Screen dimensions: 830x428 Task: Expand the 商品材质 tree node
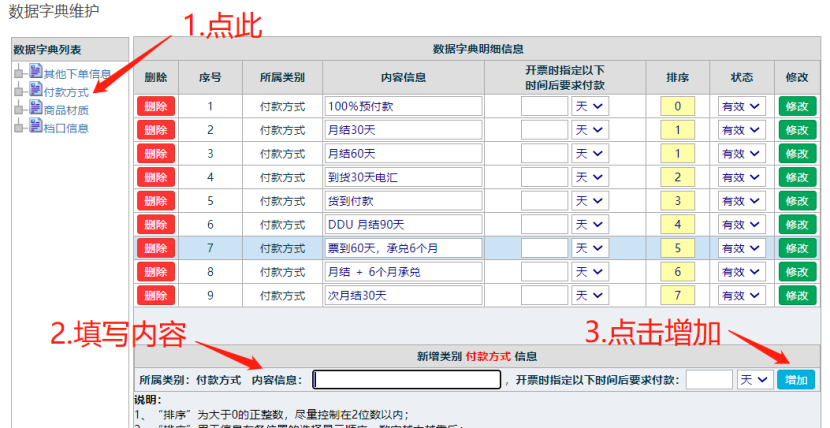18,109
